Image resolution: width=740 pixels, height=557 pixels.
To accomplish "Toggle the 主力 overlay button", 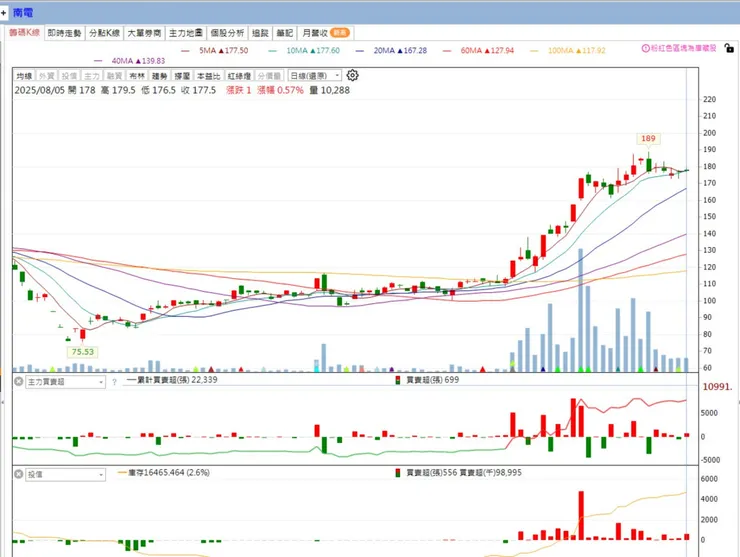I will (92, 76).
